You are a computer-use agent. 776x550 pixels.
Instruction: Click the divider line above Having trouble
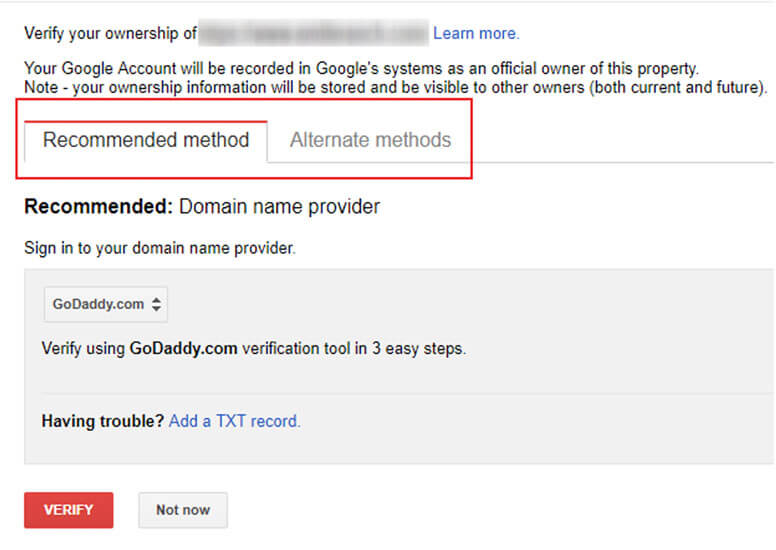[407, 394]
